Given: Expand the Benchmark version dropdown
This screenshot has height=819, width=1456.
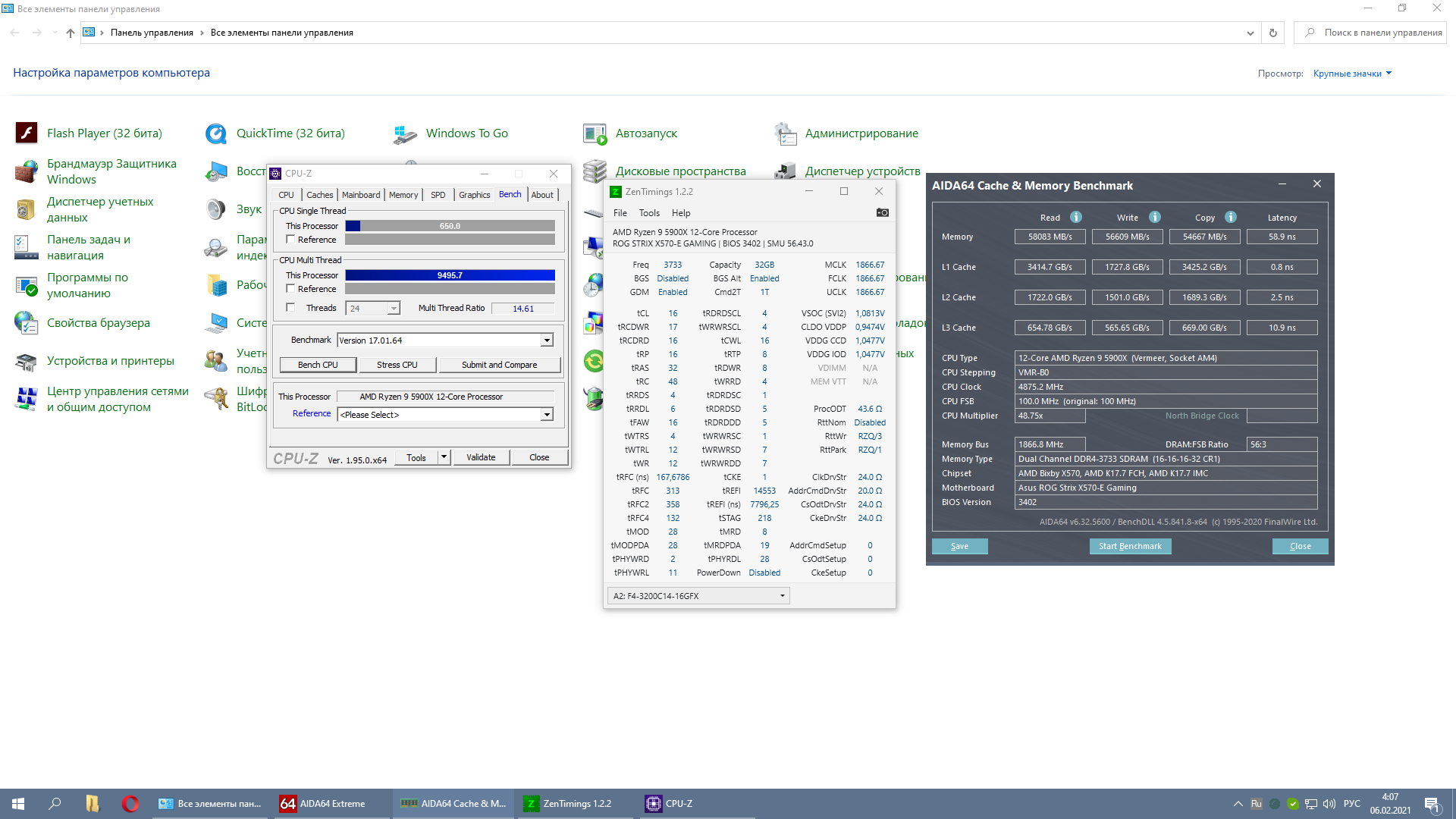Looking at the screenshot, I should [547, 340].
